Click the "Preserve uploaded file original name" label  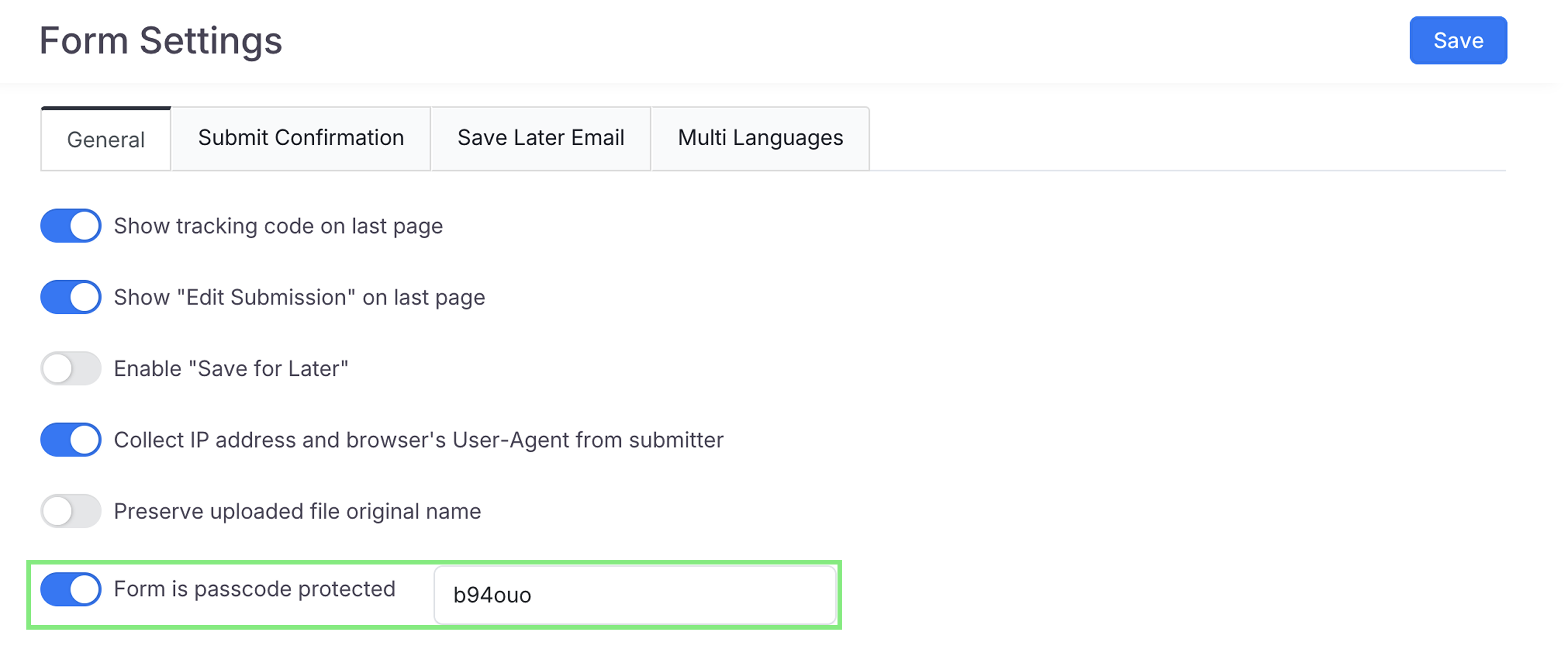tap(297, 511)
